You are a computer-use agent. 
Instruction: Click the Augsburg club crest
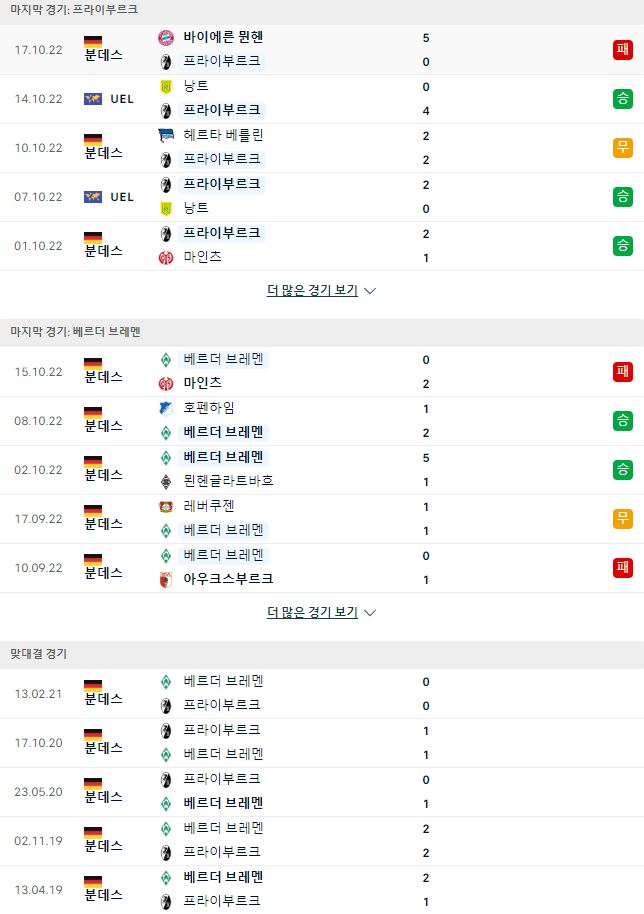(x=166, y=579)
